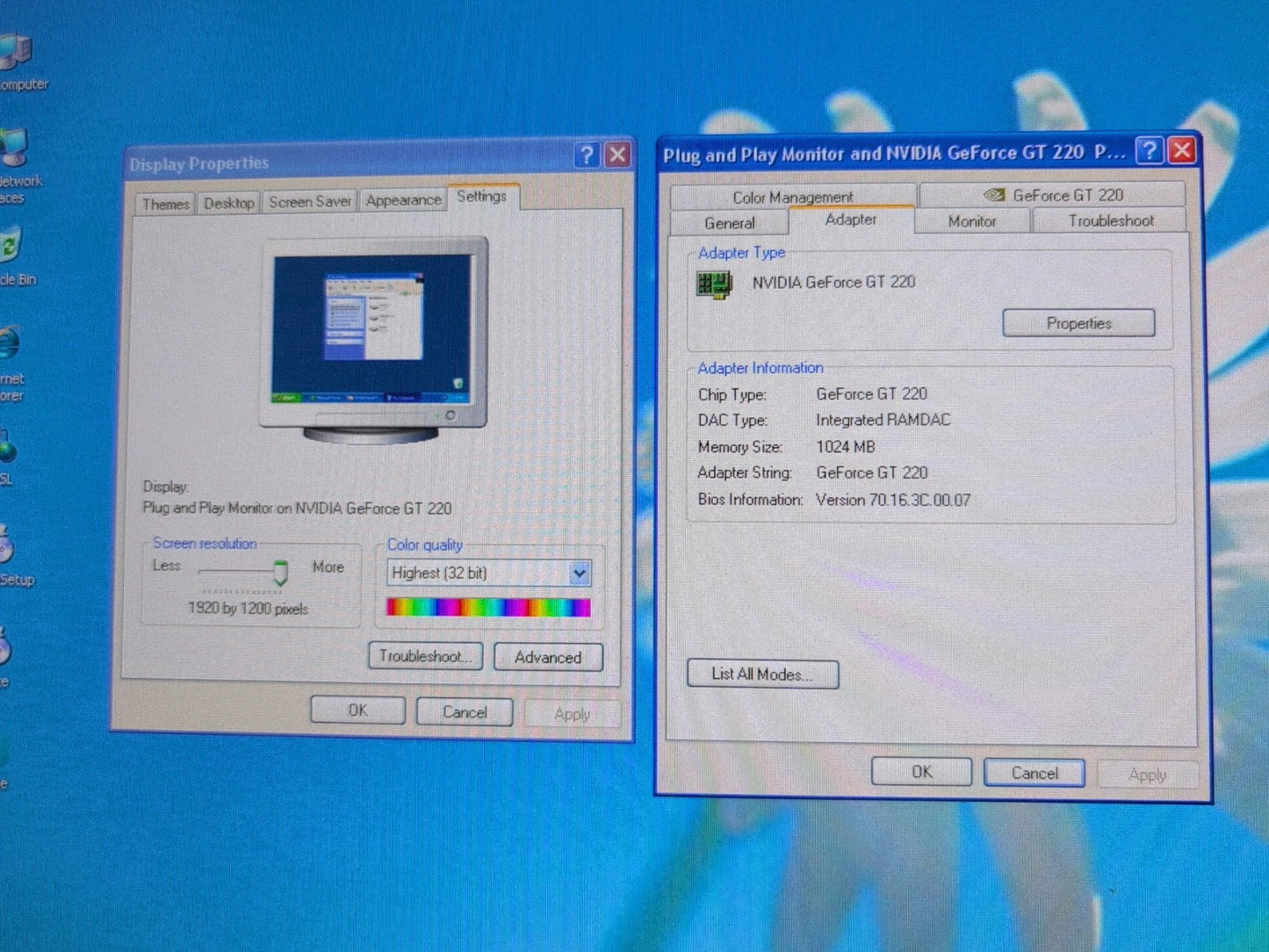The image size is (1269, 952).
Task: Click the help button in Display Properties
Action: [587, 155]
